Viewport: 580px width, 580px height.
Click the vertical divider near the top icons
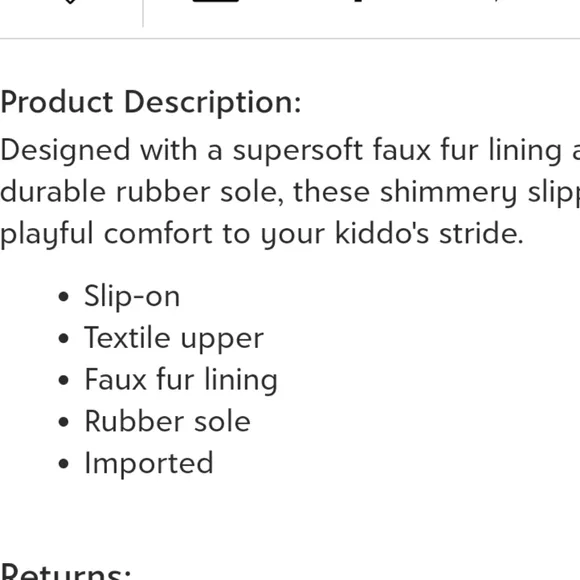(x=143, y=13)
